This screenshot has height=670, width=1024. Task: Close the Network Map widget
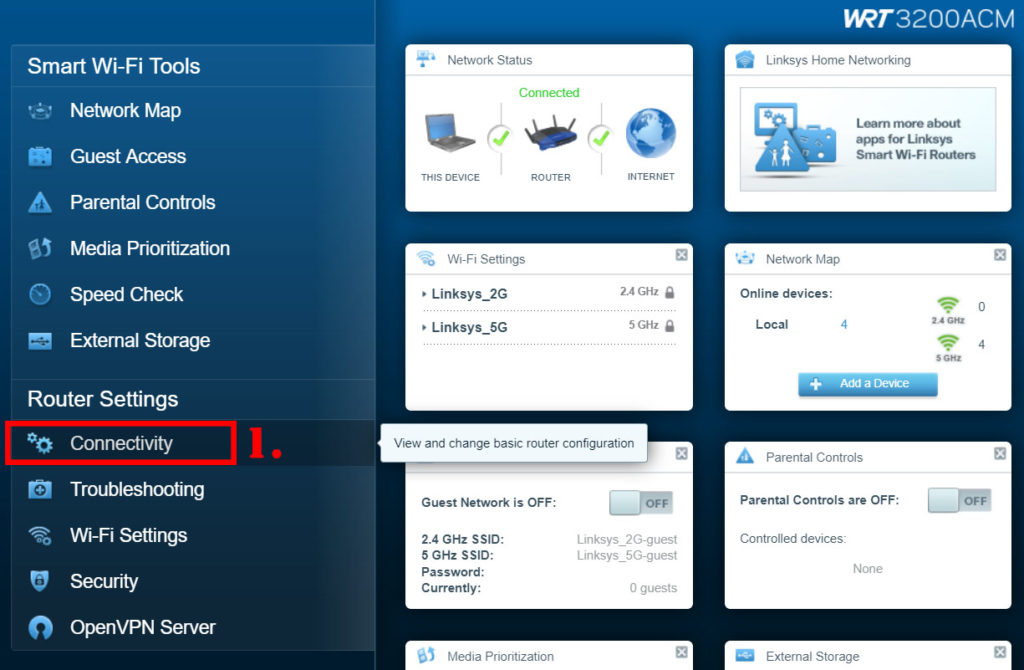1000,258
